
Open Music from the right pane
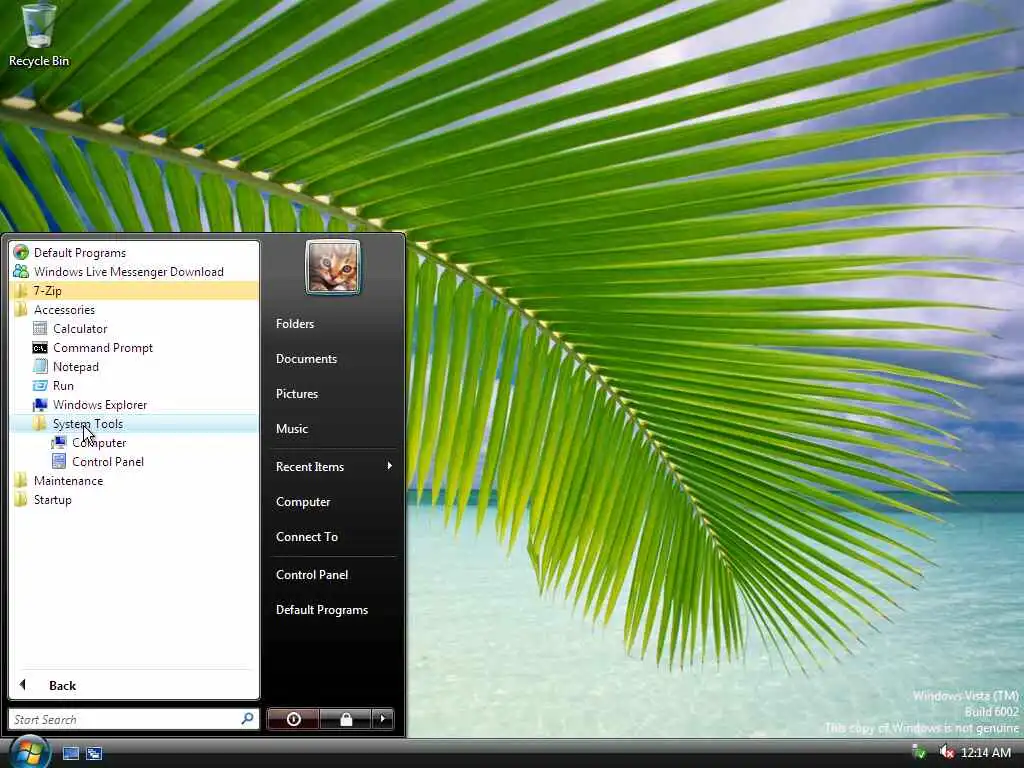333,428
